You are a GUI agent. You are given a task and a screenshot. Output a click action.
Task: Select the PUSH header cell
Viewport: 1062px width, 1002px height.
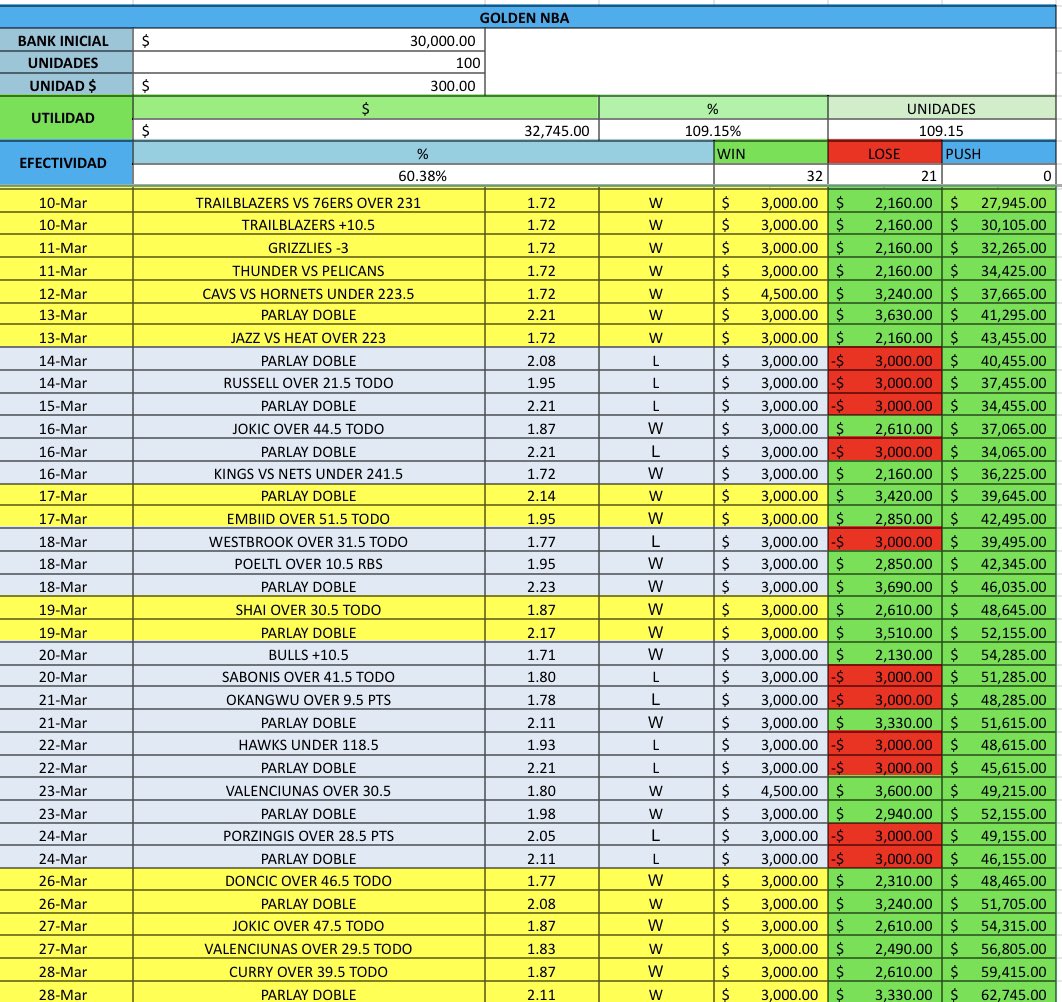click(x=998, y=153)
